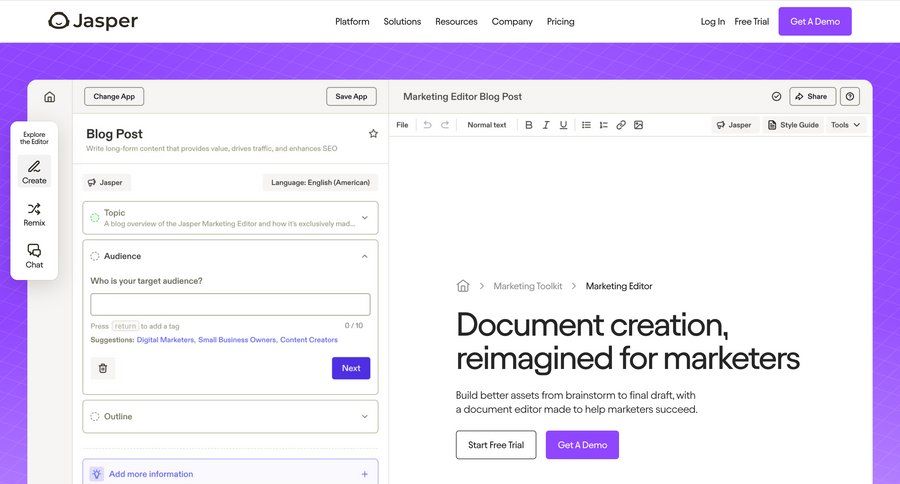Toggle underline formatting
This screenshot has height=484, width=900.
pyautogui.click(x=563, y=125)
